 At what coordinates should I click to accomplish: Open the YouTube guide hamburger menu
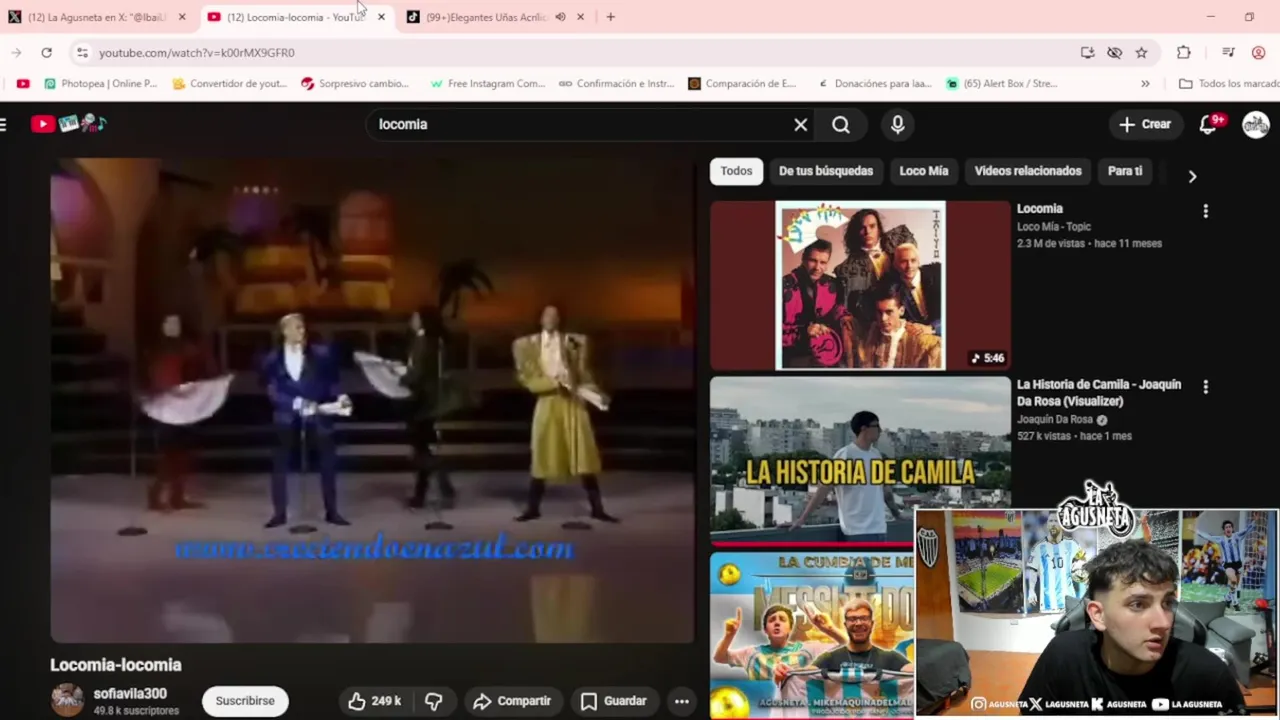click(x=4, y=124)
